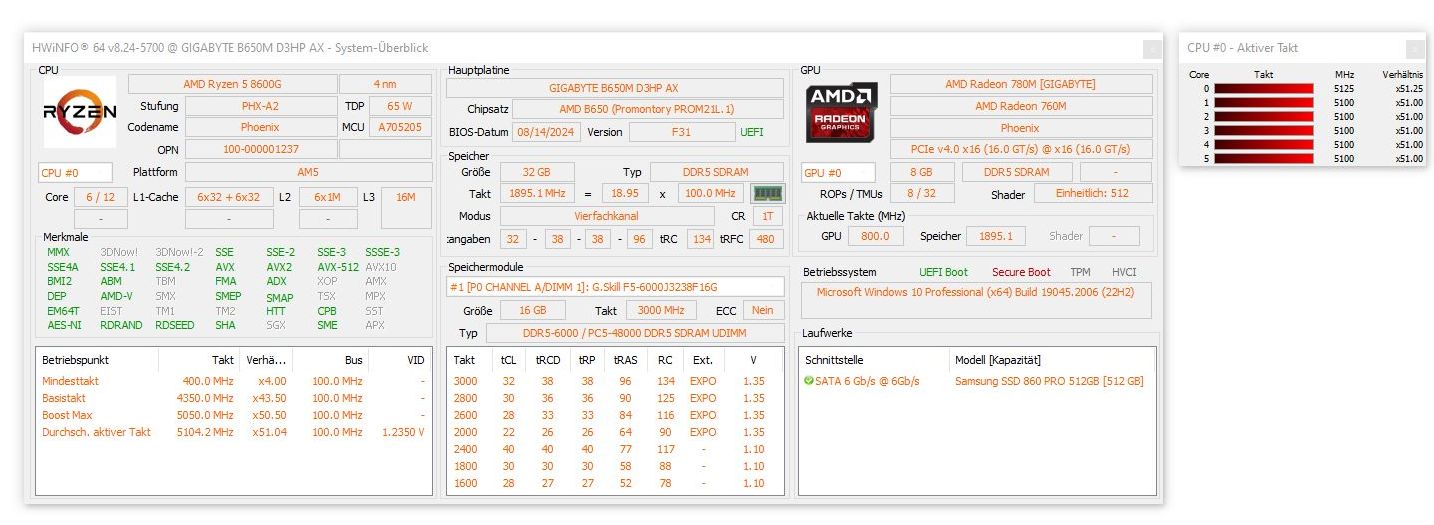This screenshot has width=1434, height=525.
Task: Click the Core 1 clock bar
Action: (1263, 103)
